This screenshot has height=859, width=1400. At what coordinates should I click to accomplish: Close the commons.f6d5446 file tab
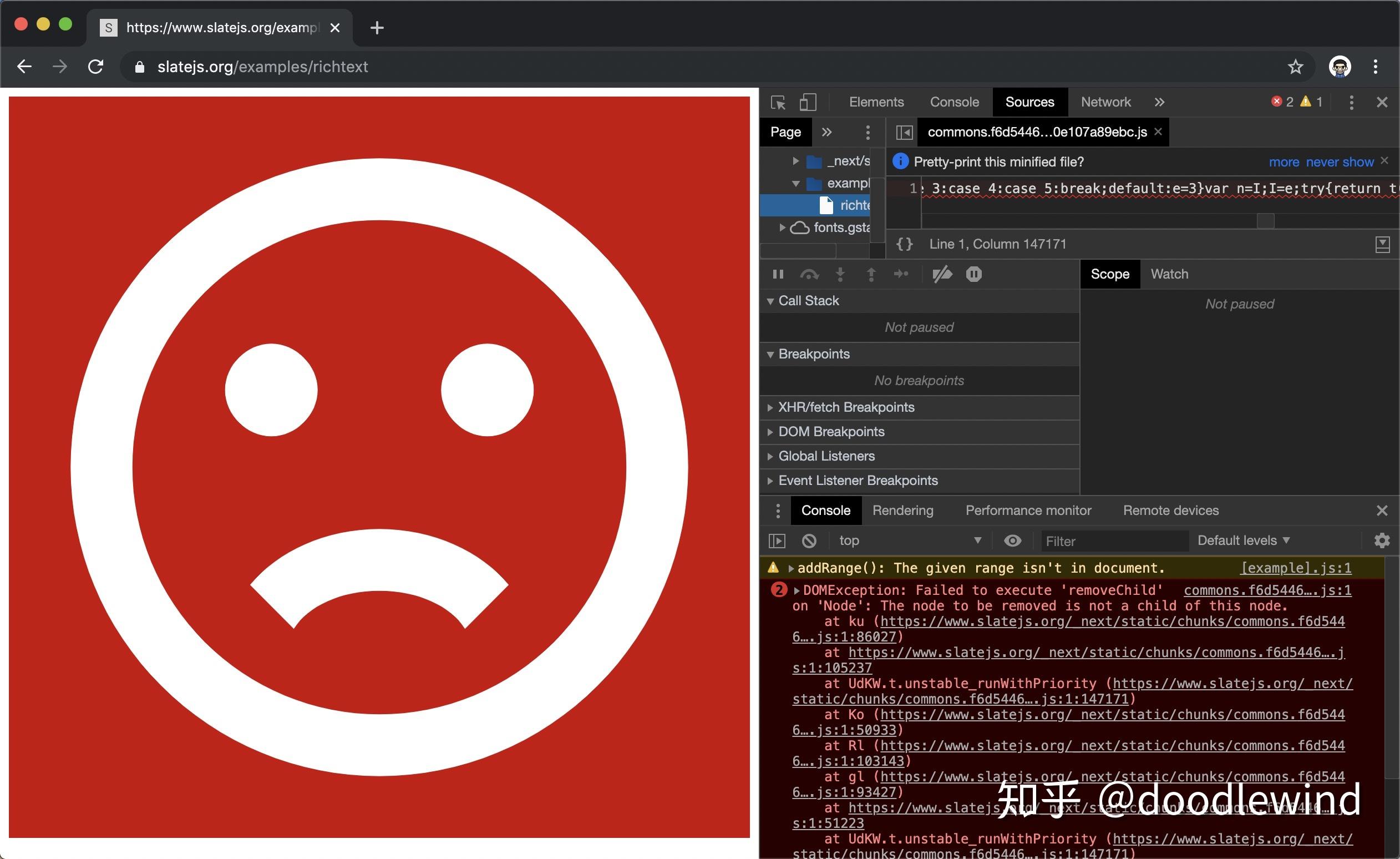point(1158,132)
